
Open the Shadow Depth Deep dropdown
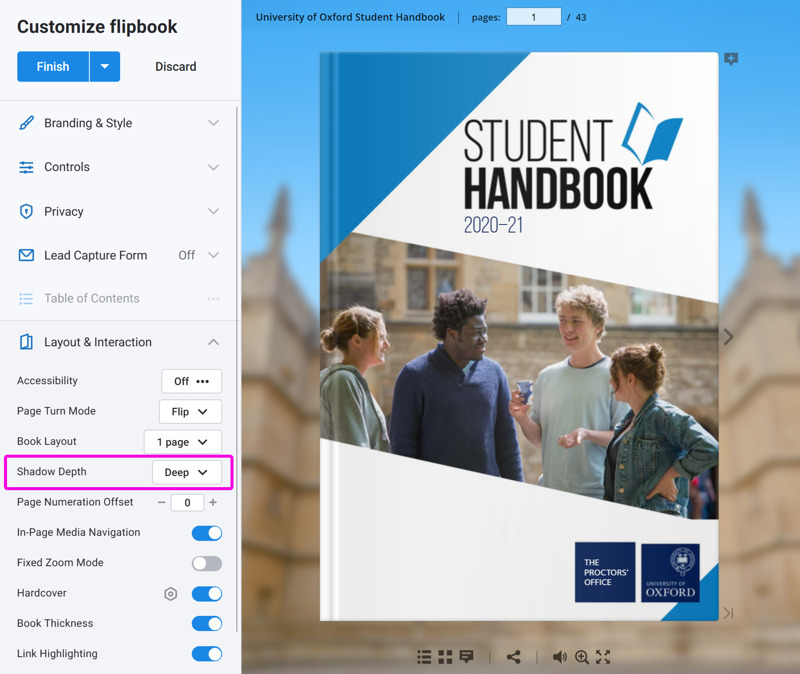pyautogui.click(x=187, y=472)
